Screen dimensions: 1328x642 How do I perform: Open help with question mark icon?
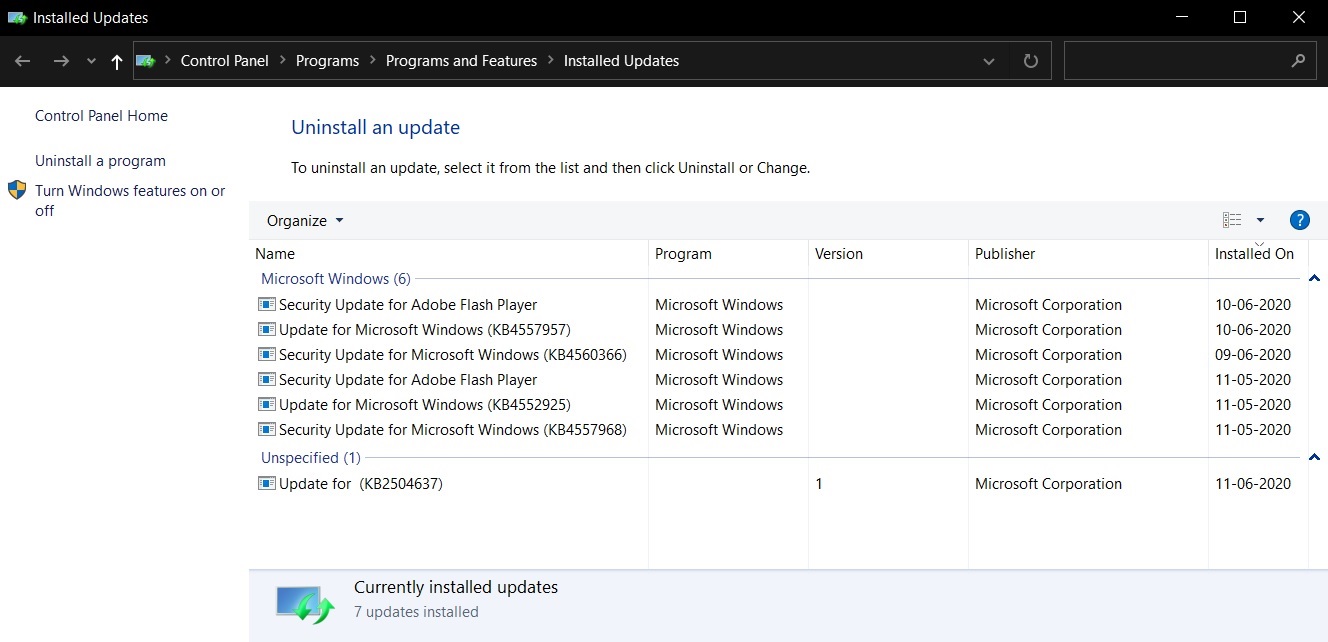(x=1300, y=220)
